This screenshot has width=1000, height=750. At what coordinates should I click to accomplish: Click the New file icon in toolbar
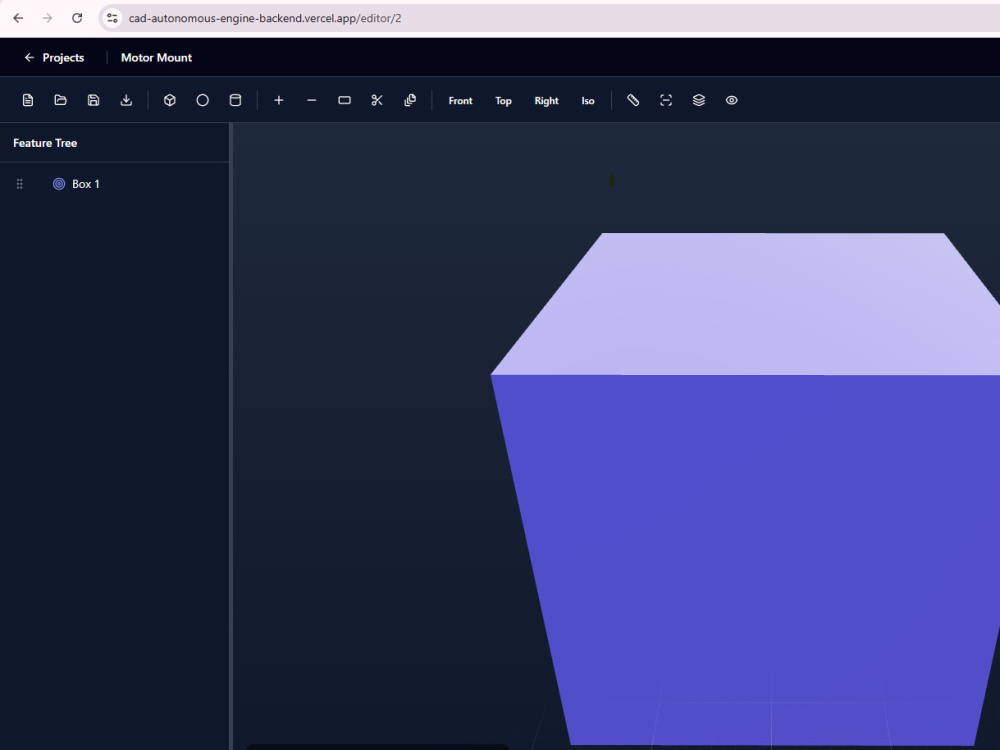27,100
